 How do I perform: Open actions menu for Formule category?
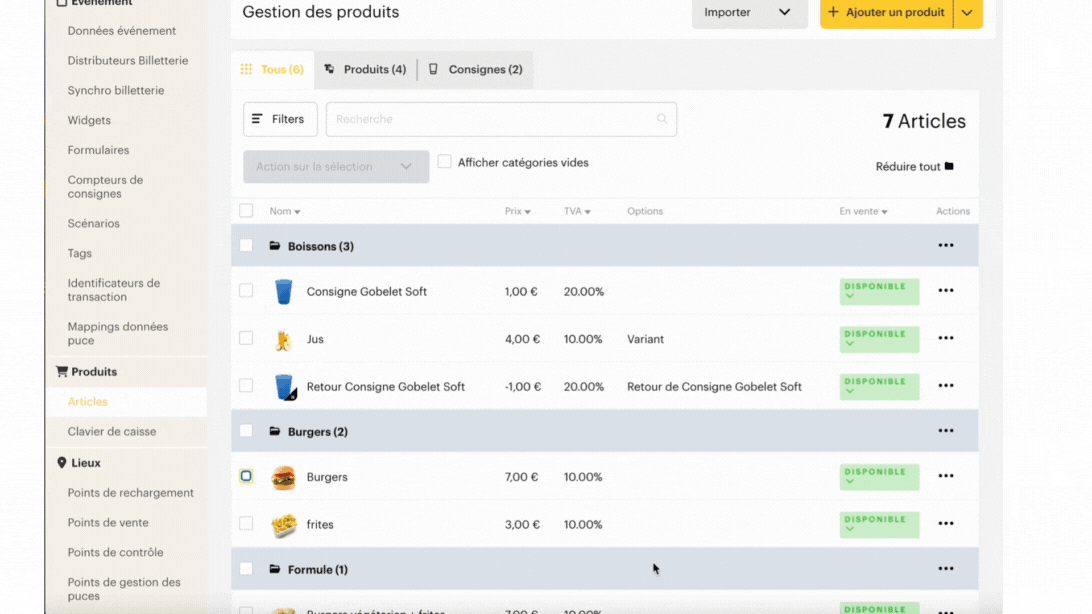tap(945, 569)
